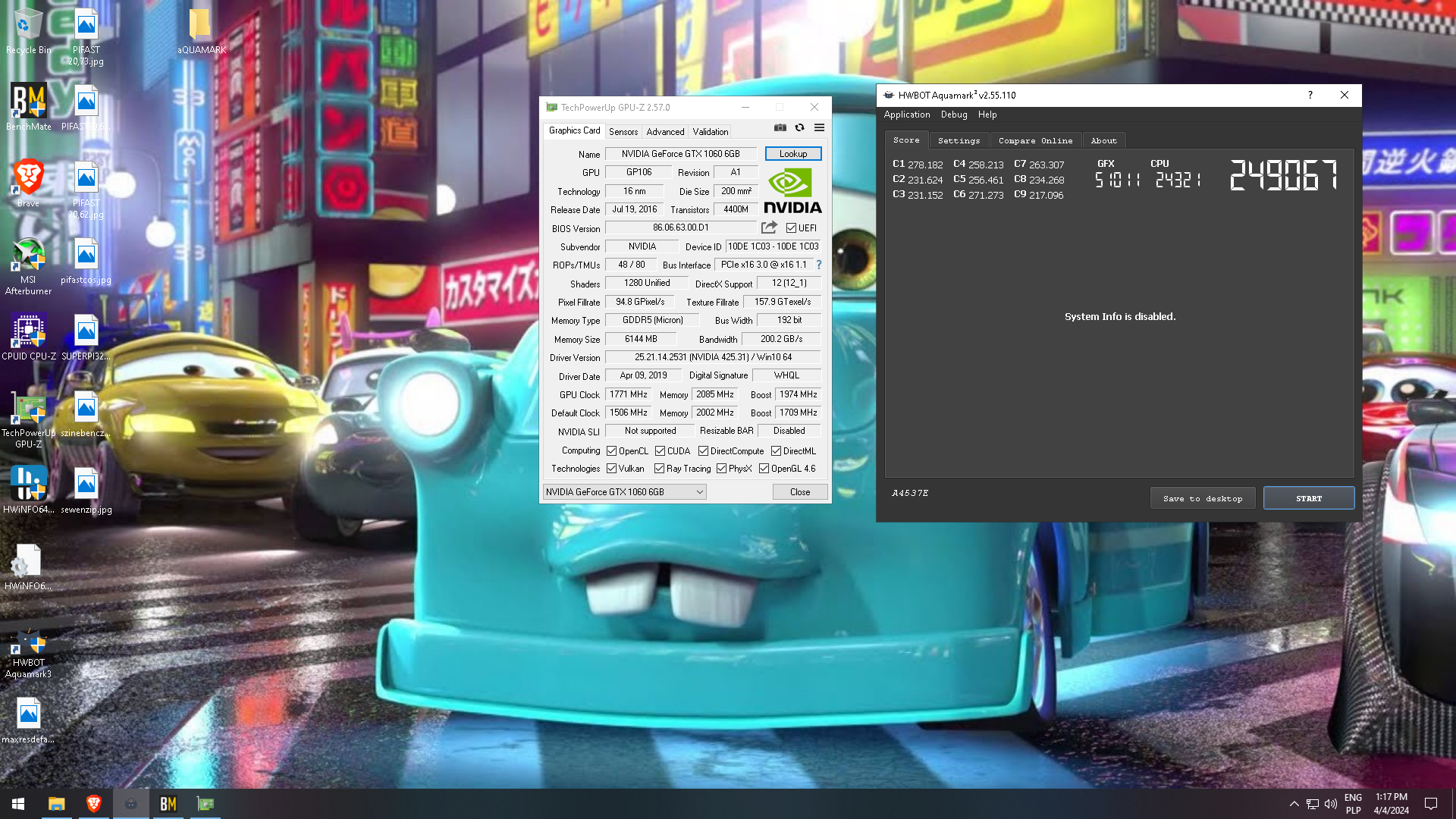Screen dimensions: 1456x819
Task: Open CPUID CPU-Z desktop shortcut
Action: click(28, 337)
